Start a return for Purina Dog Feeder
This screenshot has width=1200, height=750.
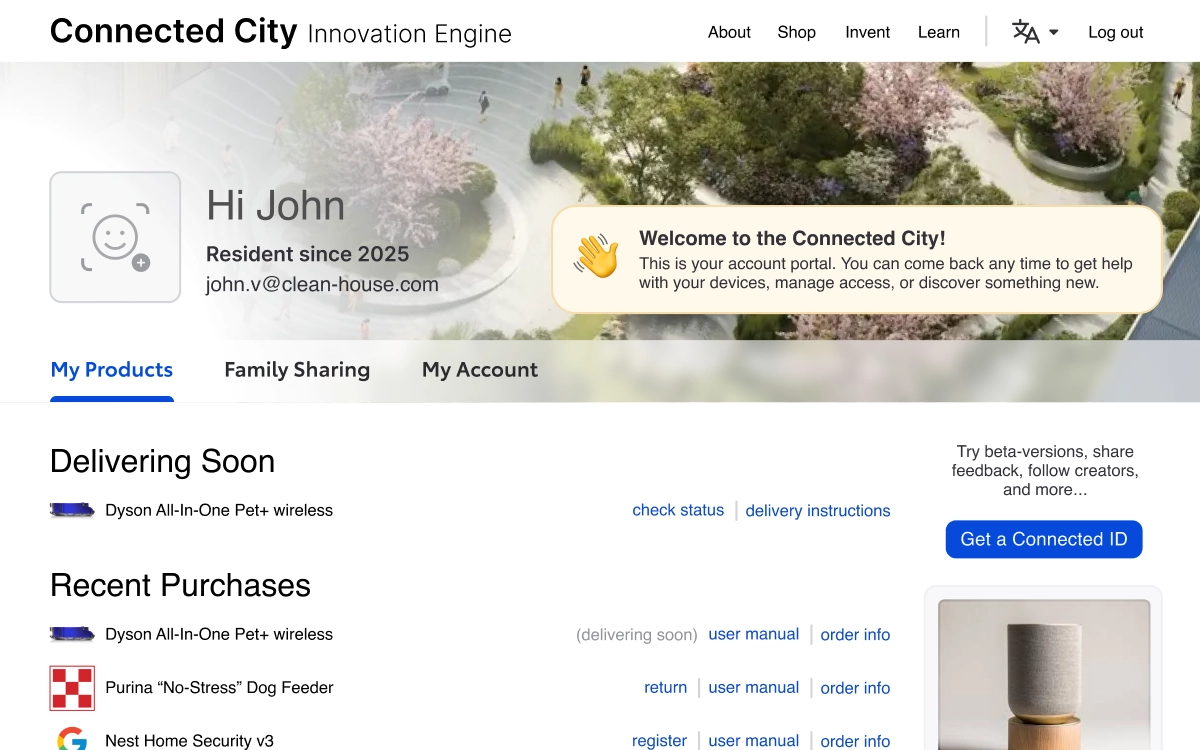(666, 688)
